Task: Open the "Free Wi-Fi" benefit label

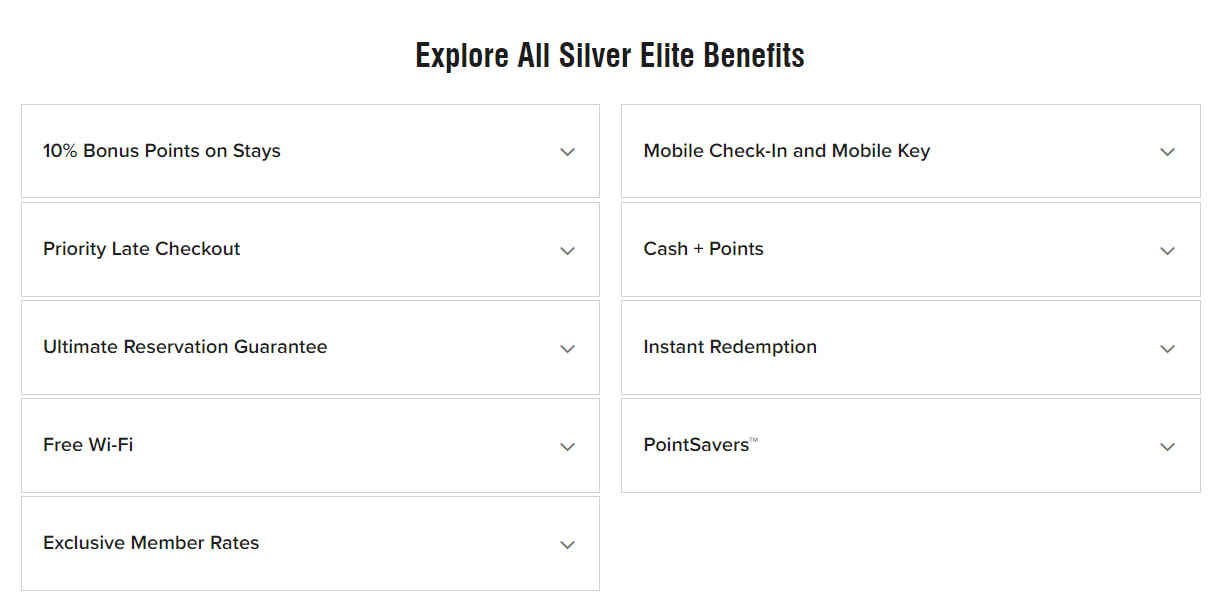Action: 88,445
